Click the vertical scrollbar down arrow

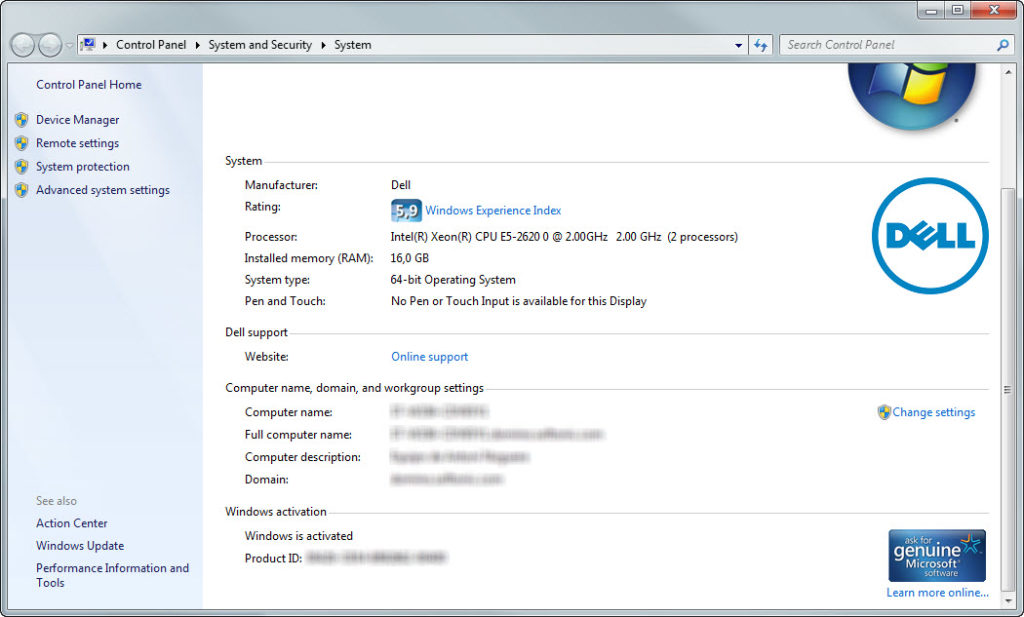click(1007, 600)
